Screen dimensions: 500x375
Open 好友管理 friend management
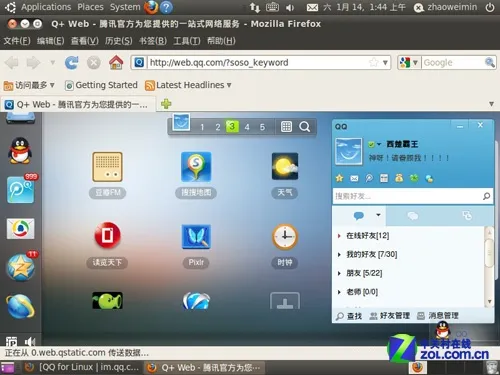coord(390,316)
